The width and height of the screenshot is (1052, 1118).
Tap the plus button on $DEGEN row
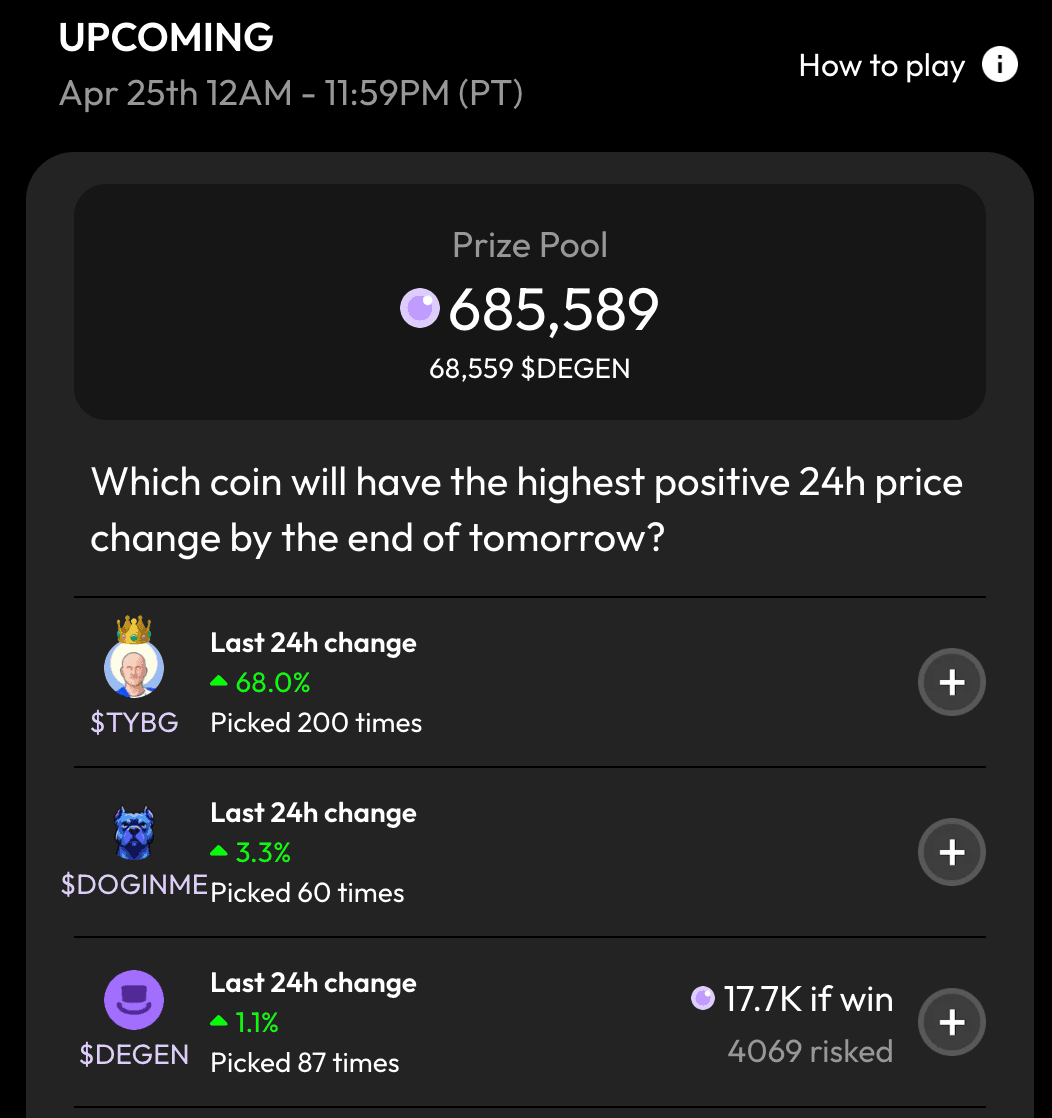952,1023
